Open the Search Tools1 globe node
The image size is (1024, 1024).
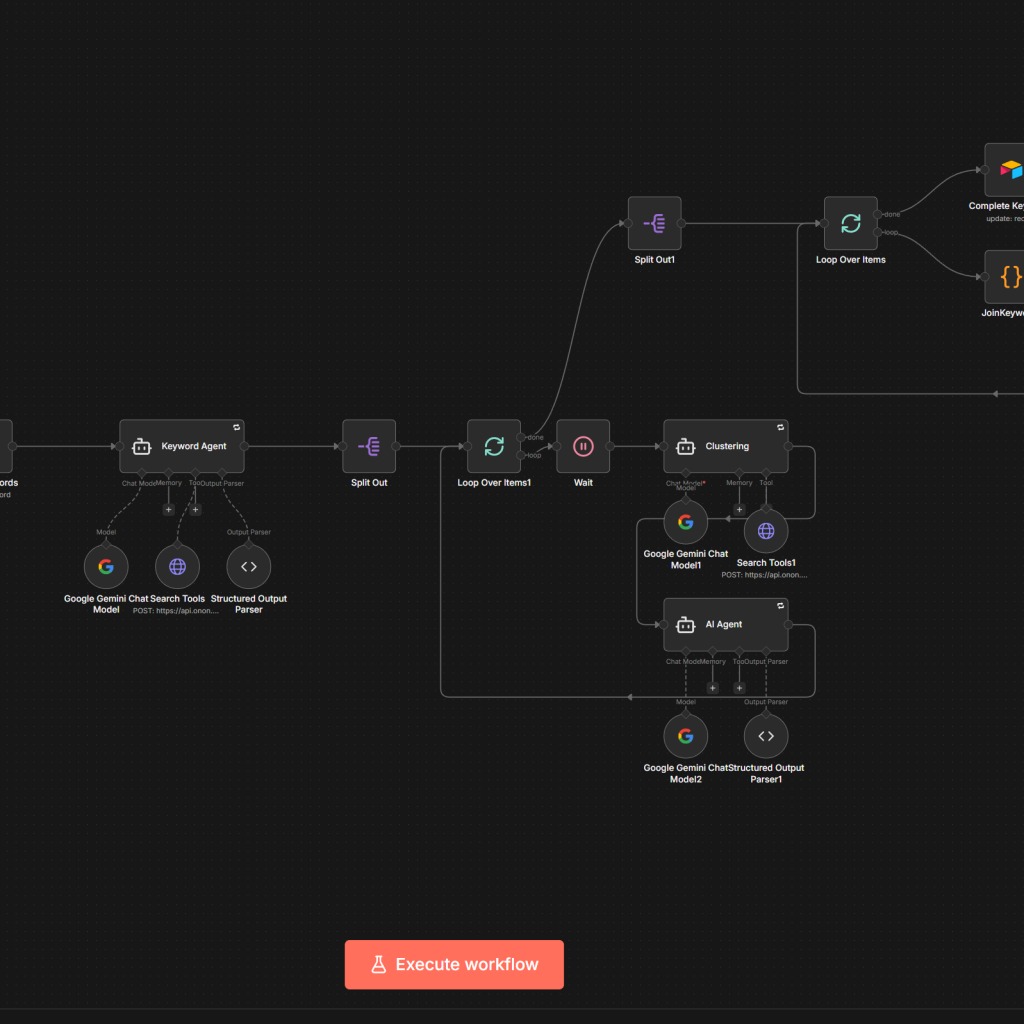click(766, 532)
